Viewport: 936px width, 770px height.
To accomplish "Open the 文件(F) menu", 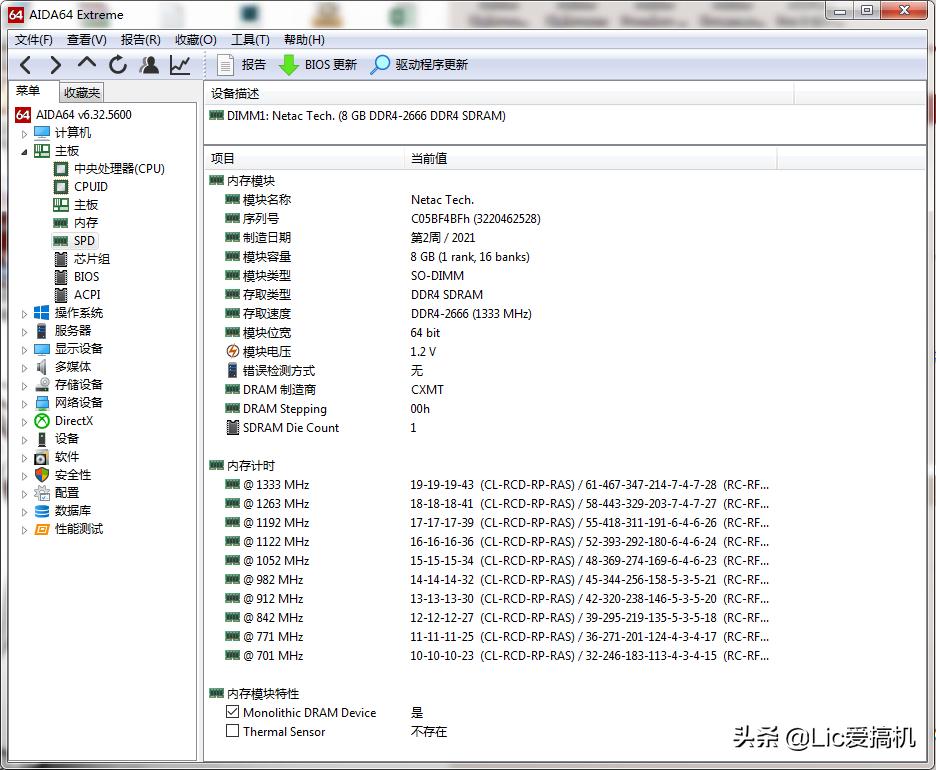I will (33, 39).
